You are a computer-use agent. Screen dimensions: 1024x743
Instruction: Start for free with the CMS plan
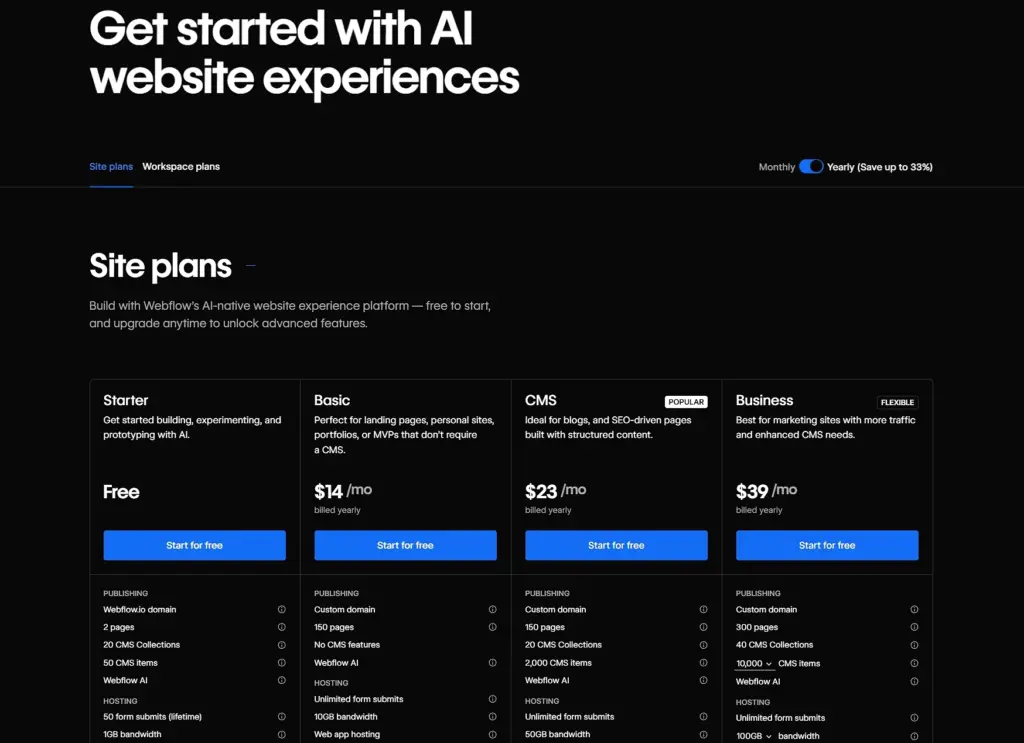616,545
